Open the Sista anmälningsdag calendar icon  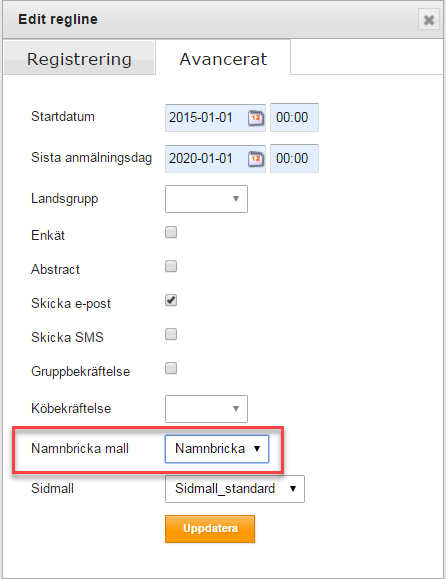point(256,159)
